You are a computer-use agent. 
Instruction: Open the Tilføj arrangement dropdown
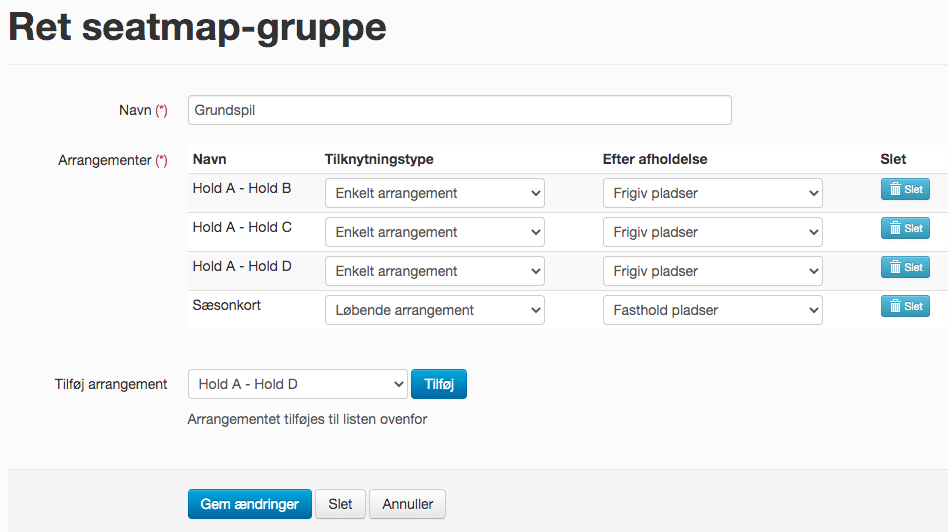[x=297, y=384]
